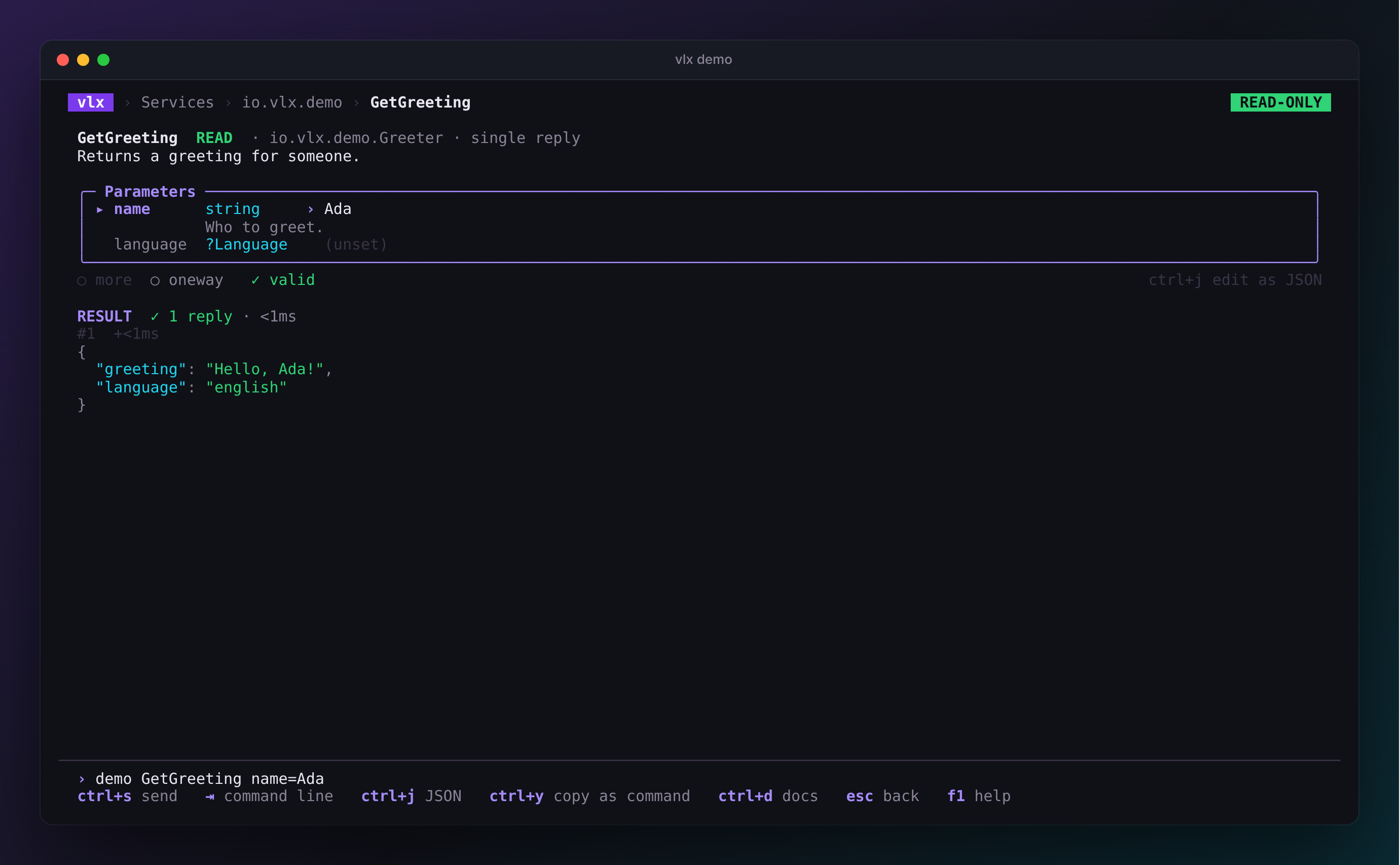Click the "language" JSON key
The height and width of the screenshot is (865, 1400).
(x=141, y=388)
